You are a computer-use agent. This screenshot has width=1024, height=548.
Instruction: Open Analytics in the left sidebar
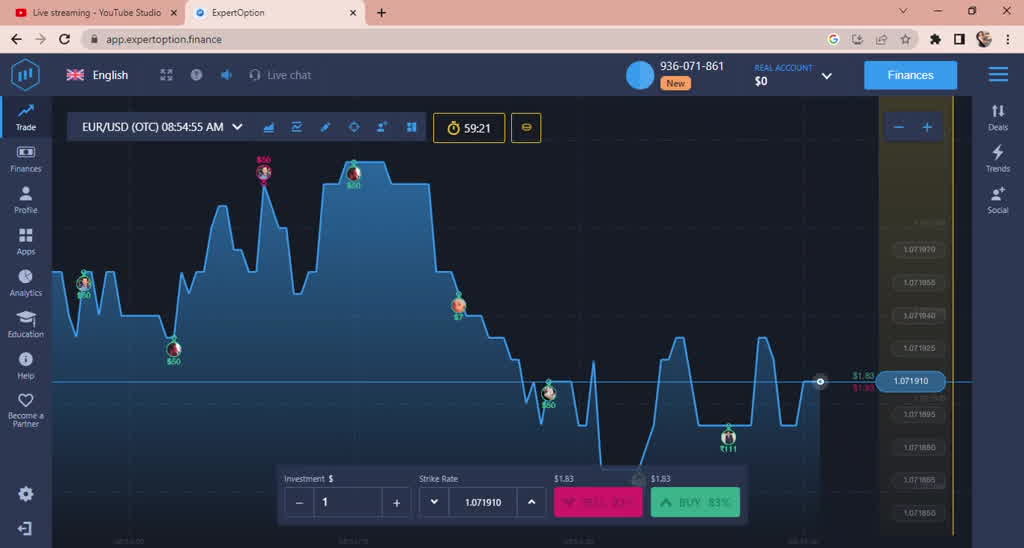[26, 282]
